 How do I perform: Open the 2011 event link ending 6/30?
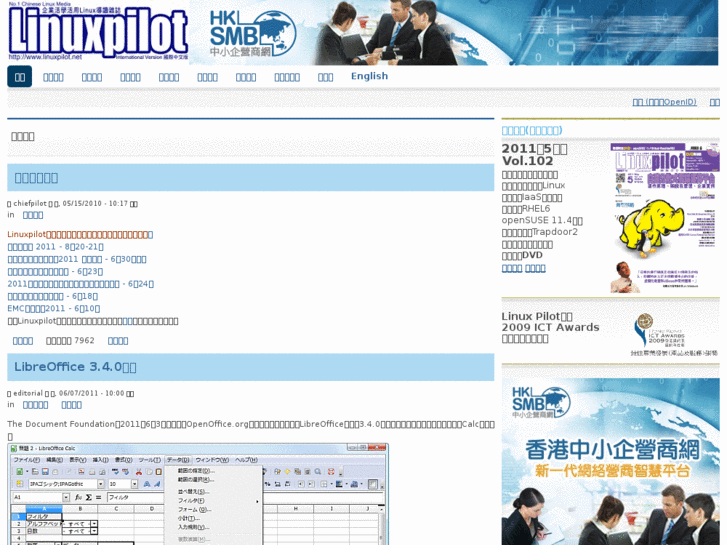tap(77, 259)
